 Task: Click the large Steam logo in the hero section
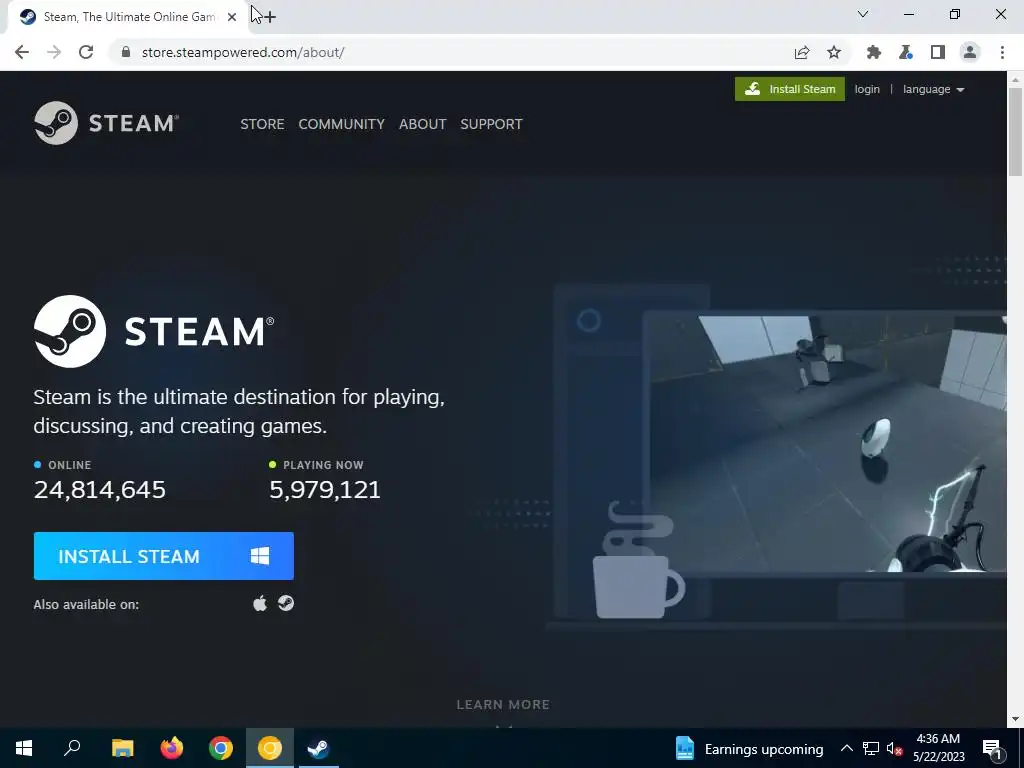154,331
